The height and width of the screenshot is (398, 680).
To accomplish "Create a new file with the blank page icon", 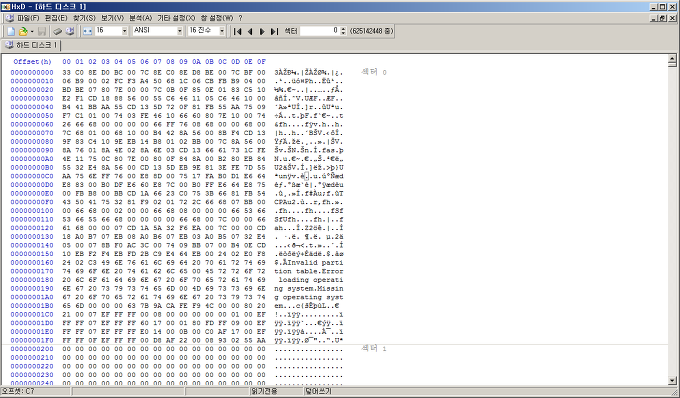I will coord(11,31).
